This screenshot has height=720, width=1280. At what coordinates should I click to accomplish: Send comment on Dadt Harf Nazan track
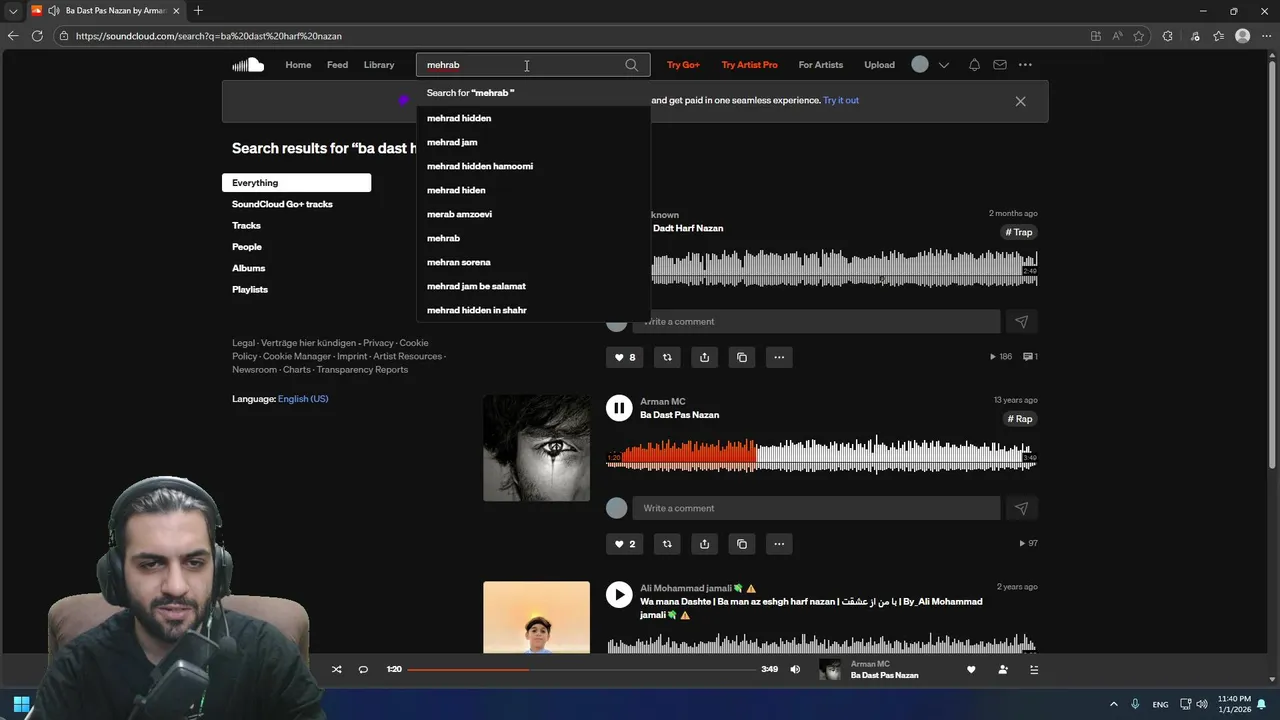pos(1021,322)
